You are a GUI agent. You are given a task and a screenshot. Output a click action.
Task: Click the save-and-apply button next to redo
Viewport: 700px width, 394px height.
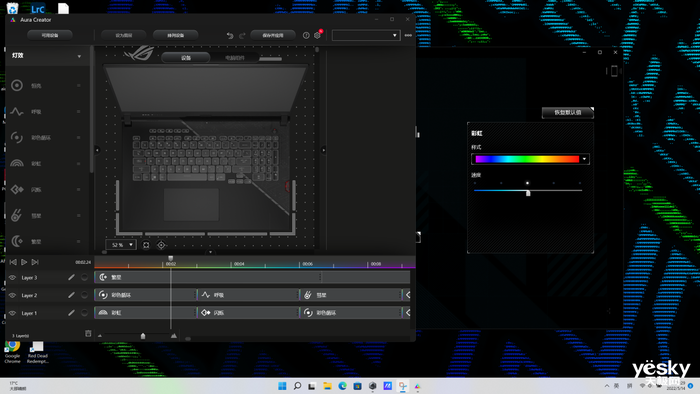pyautogui.click(x=273, y=35)
